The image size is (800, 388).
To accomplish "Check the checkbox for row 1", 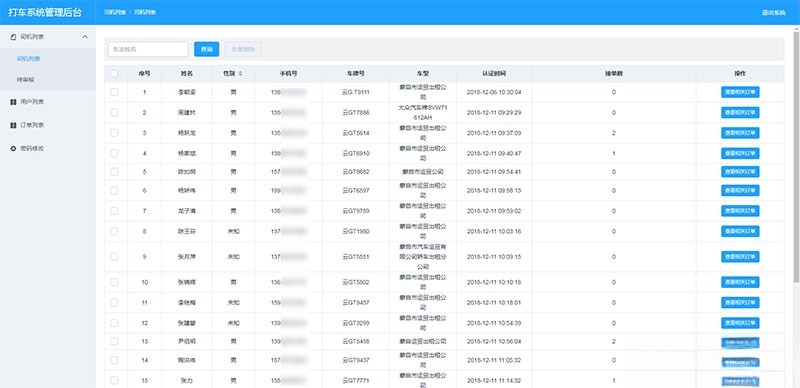I will coord(114,92).
